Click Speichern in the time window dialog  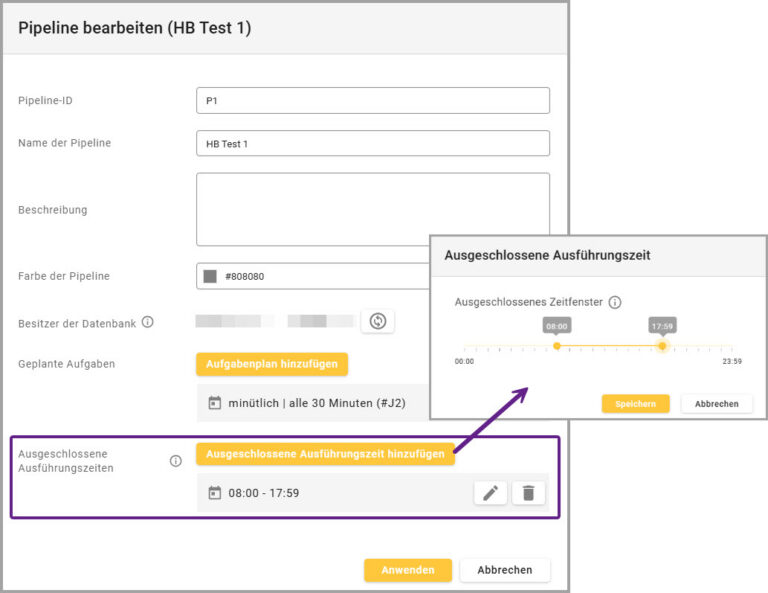pyautogui.click(x=635, y=404)
